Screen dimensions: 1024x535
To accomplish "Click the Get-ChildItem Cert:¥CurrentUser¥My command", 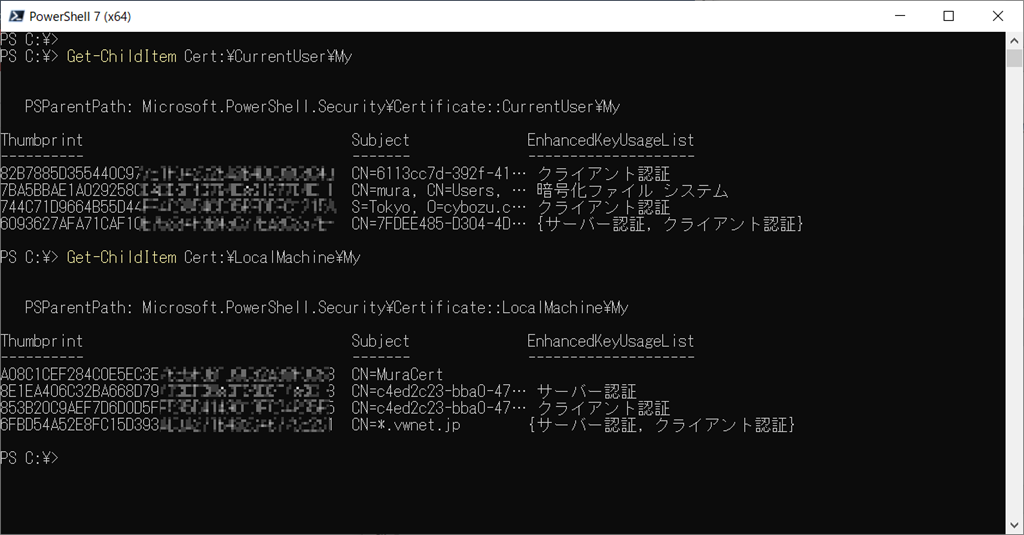I will (x=209, y=57).
